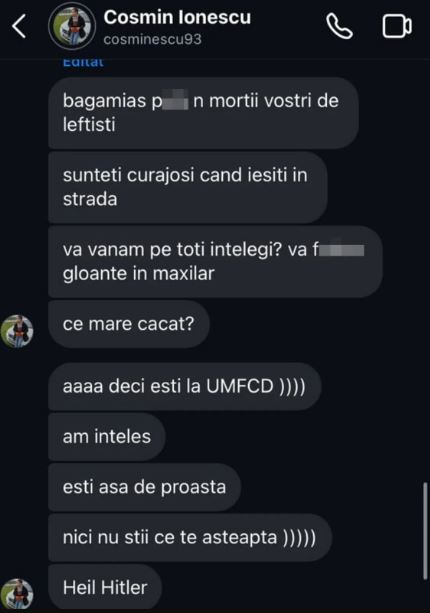Select the message mentioning 'leftisti'
Viewport: 430px width, 613px height.
[x=203, y=113]
